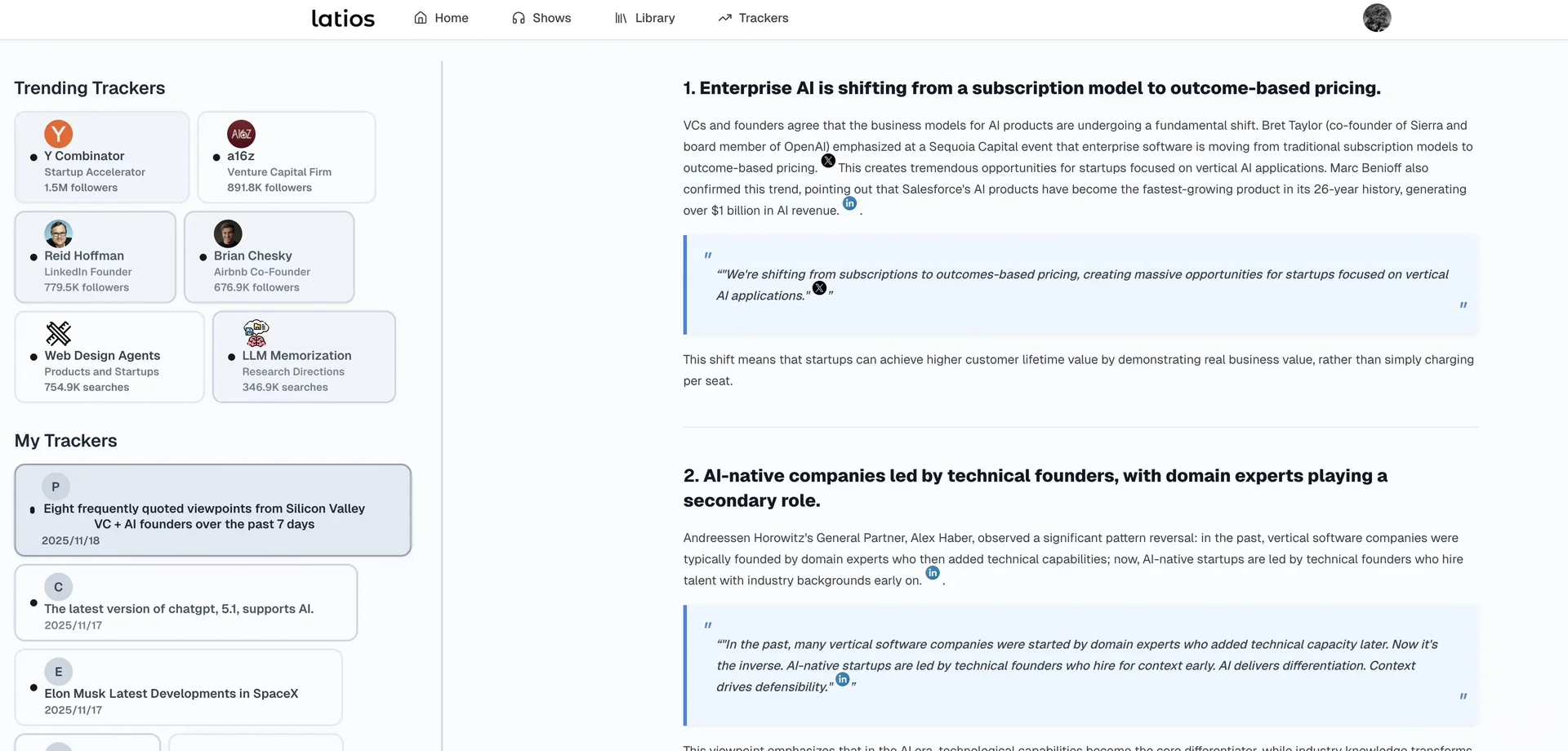This screenshot has height=751, width=1568.
Task: Click the Web Design Agents crossed-tools icon
Action: pyautogui.click(x=58, y=333)
